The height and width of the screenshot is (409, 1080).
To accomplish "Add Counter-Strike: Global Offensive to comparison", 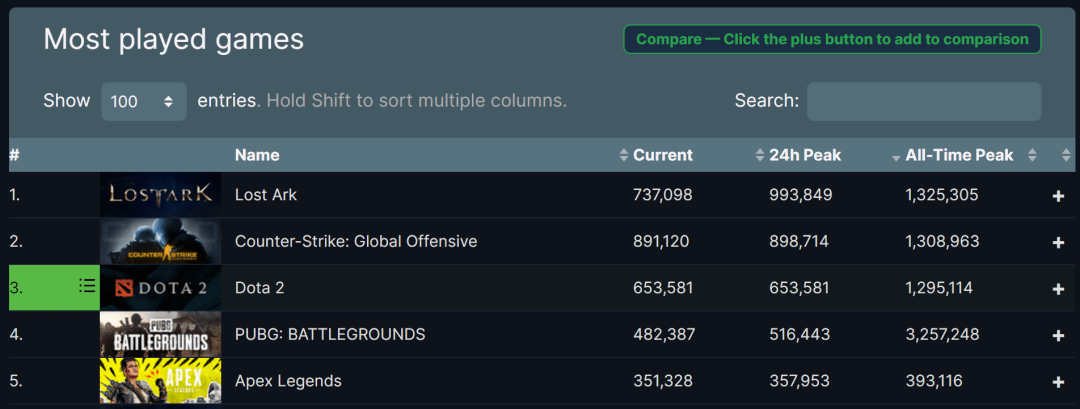I will pos(1058,242).
